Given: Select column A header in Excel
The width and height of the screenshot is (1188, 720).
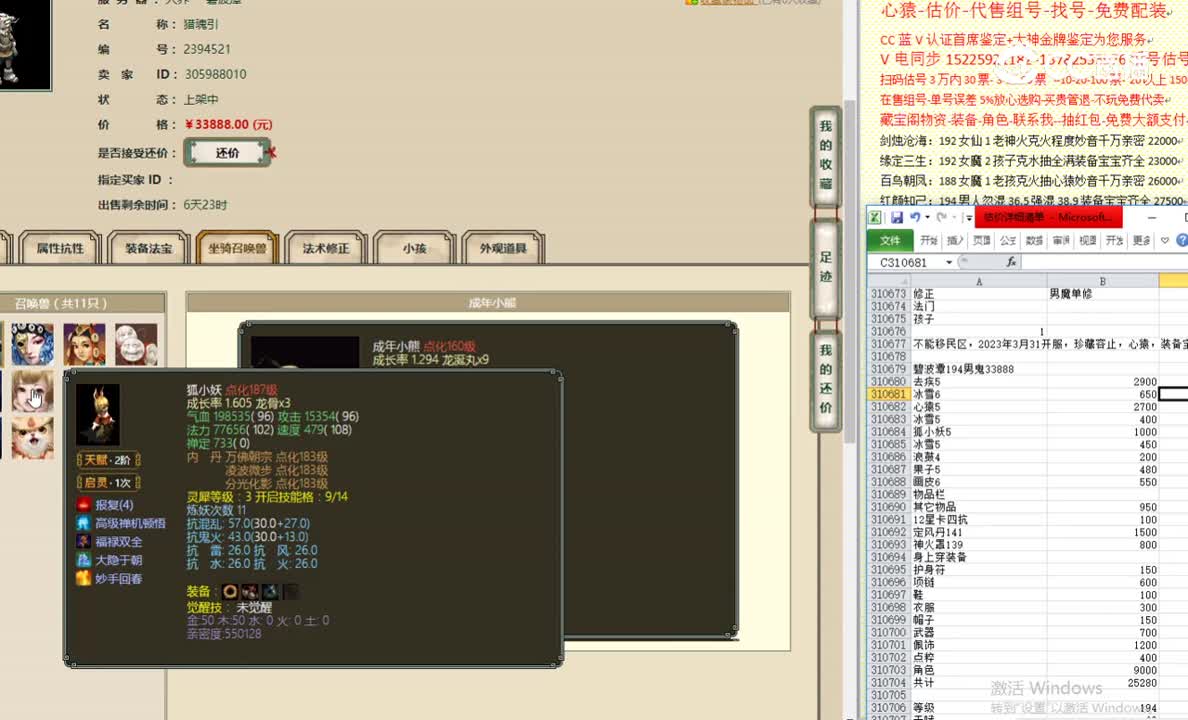Looking at the screenshot, I should pos(979,281).
